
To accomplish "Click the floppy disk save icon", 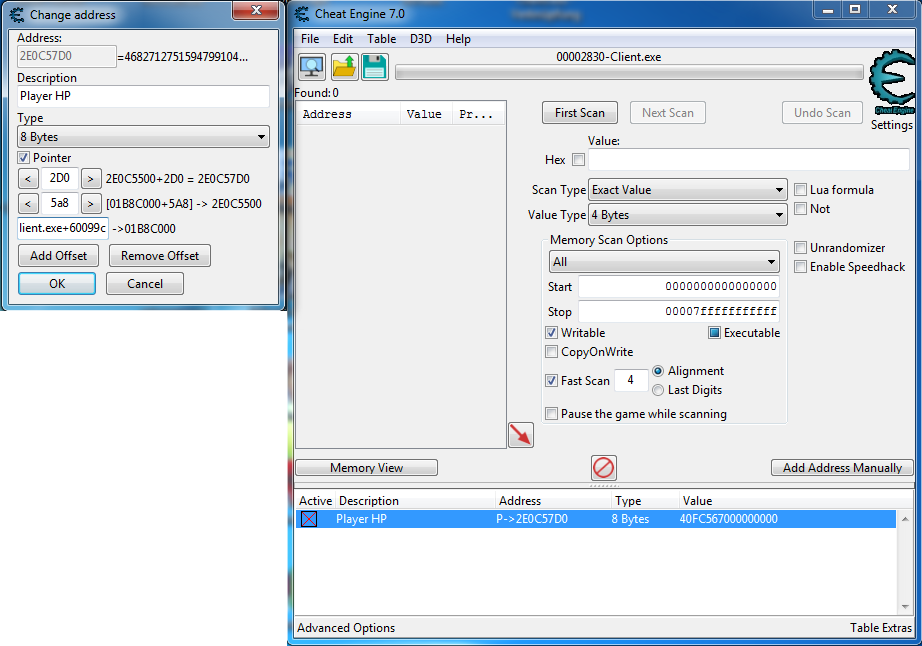I will click(x=374, y=67).
